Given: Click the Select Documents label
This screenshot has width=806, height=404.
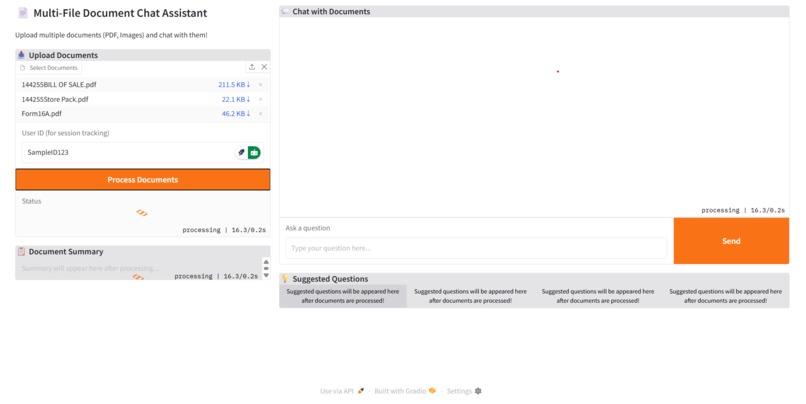Looking at the screenshot, I should (53, 67).
